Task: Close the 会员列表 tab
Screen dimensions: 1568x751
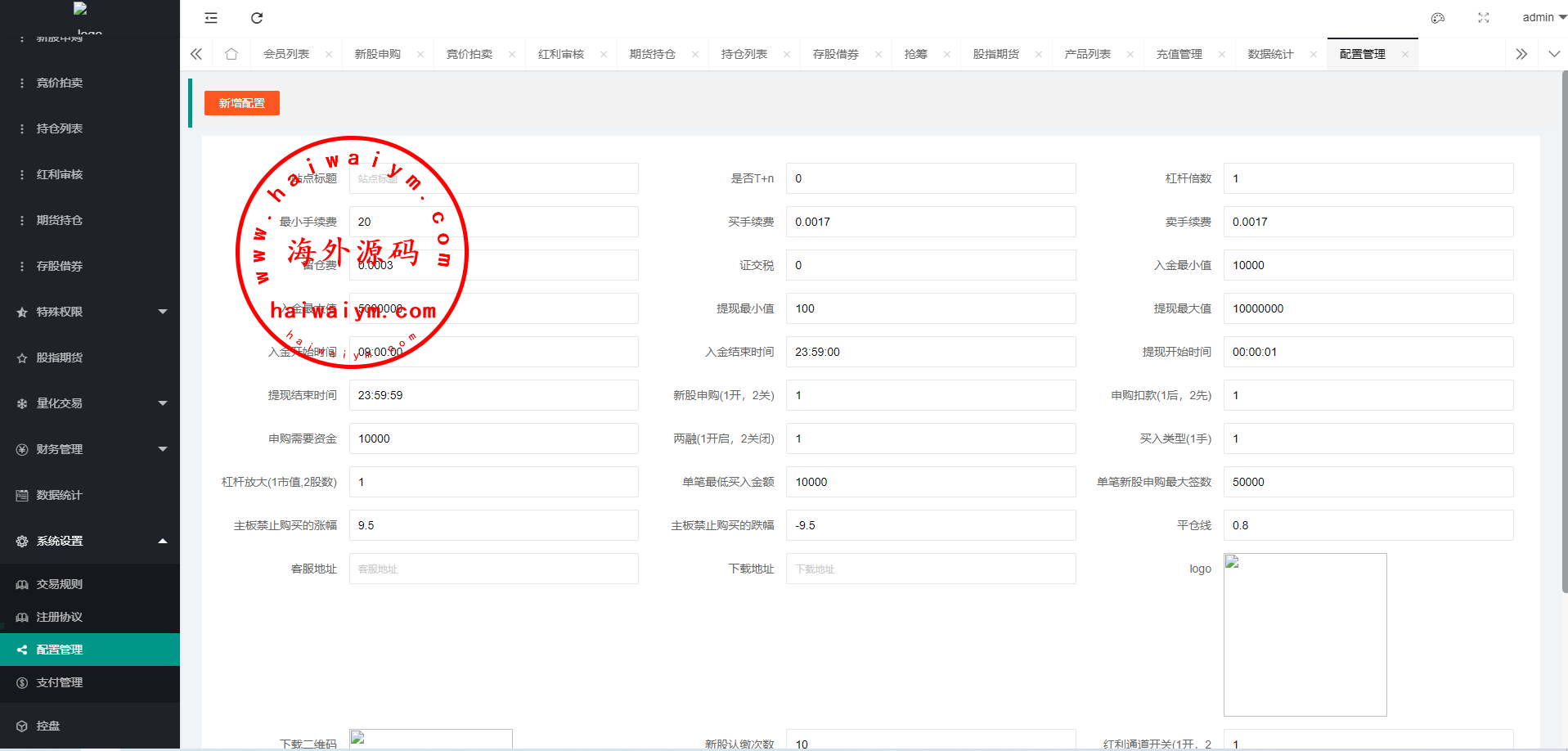Action: [x=329, y=55]
